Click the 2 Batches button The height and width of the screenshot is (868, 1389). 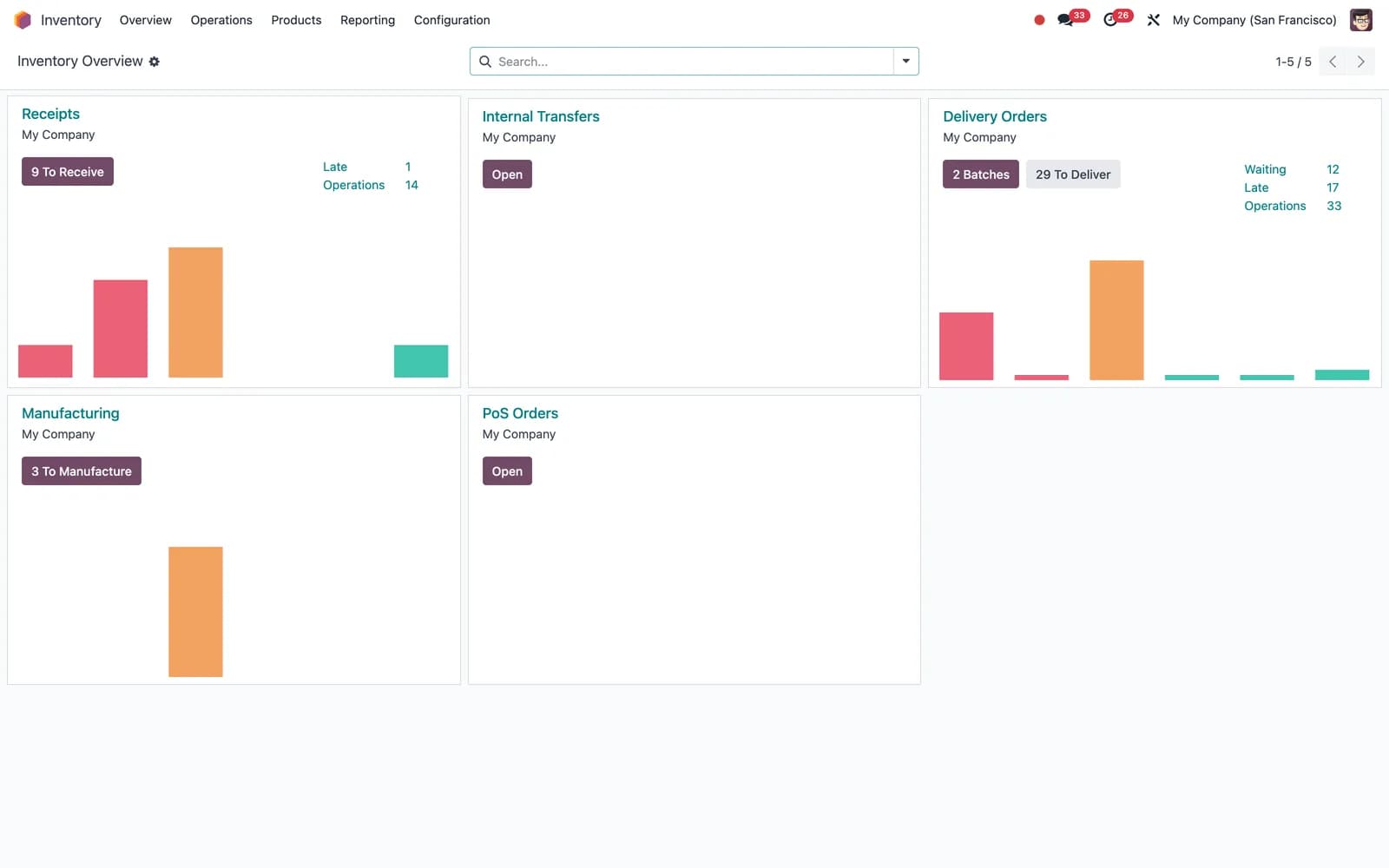[x=981, y=174]
